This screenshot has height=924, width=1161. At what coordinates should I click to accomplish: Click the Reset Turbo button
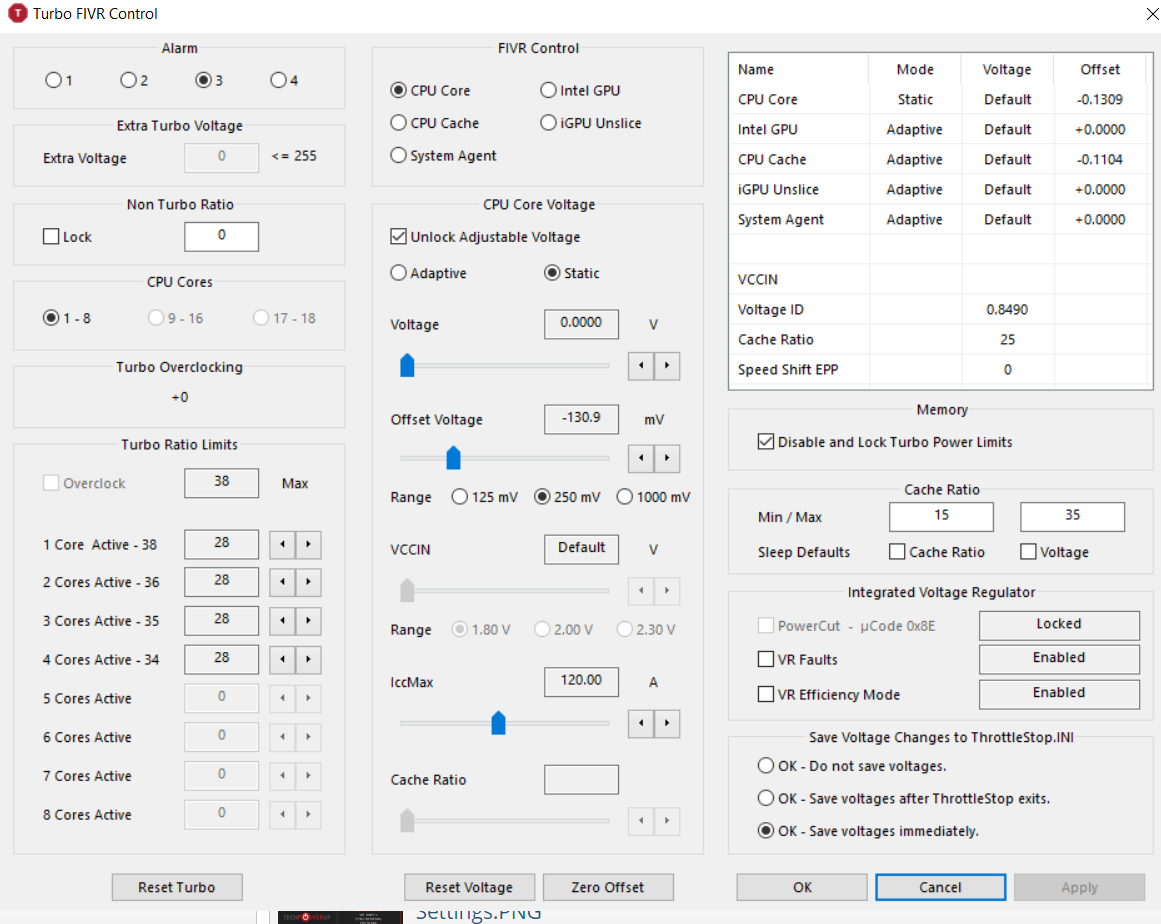[x=177, y=887]
